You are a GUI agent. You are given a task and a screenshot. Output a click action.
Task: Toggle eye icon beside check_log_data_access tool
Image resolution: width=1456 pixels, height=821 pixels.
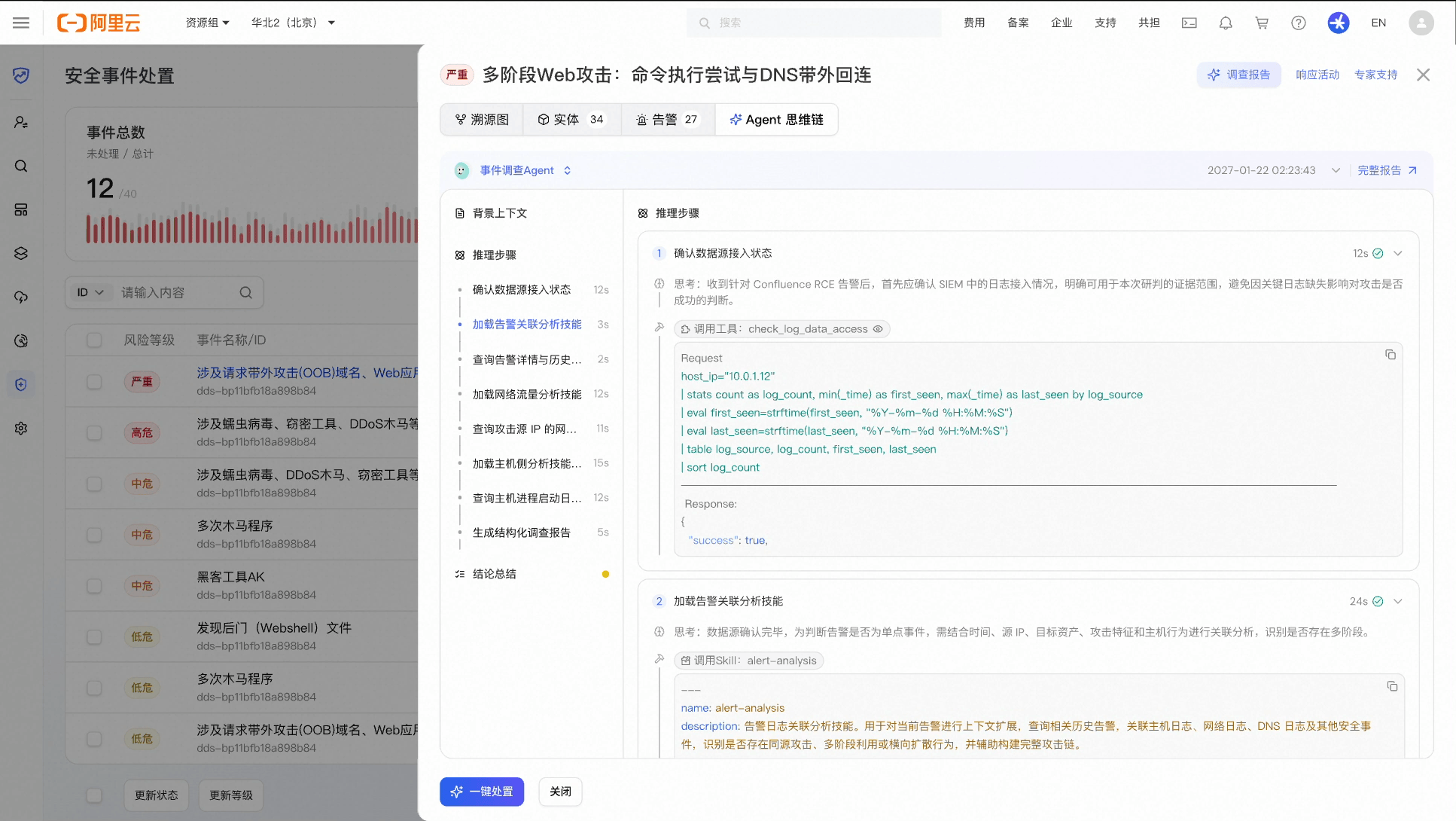(x=878, y=329)
